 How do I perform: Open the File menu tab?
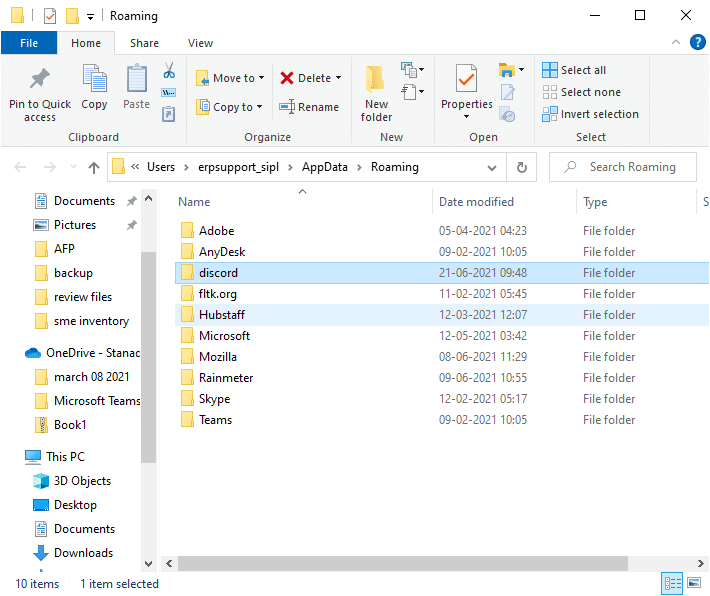click(x=29, y=43)
